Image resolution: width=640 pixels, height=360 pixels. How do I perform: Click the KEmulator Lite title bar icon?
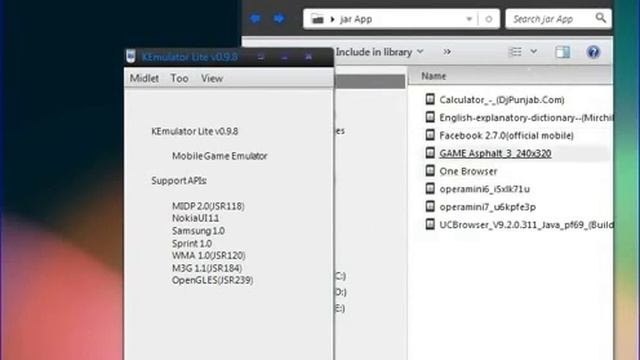pyautogui.click(x=131, y=56)
